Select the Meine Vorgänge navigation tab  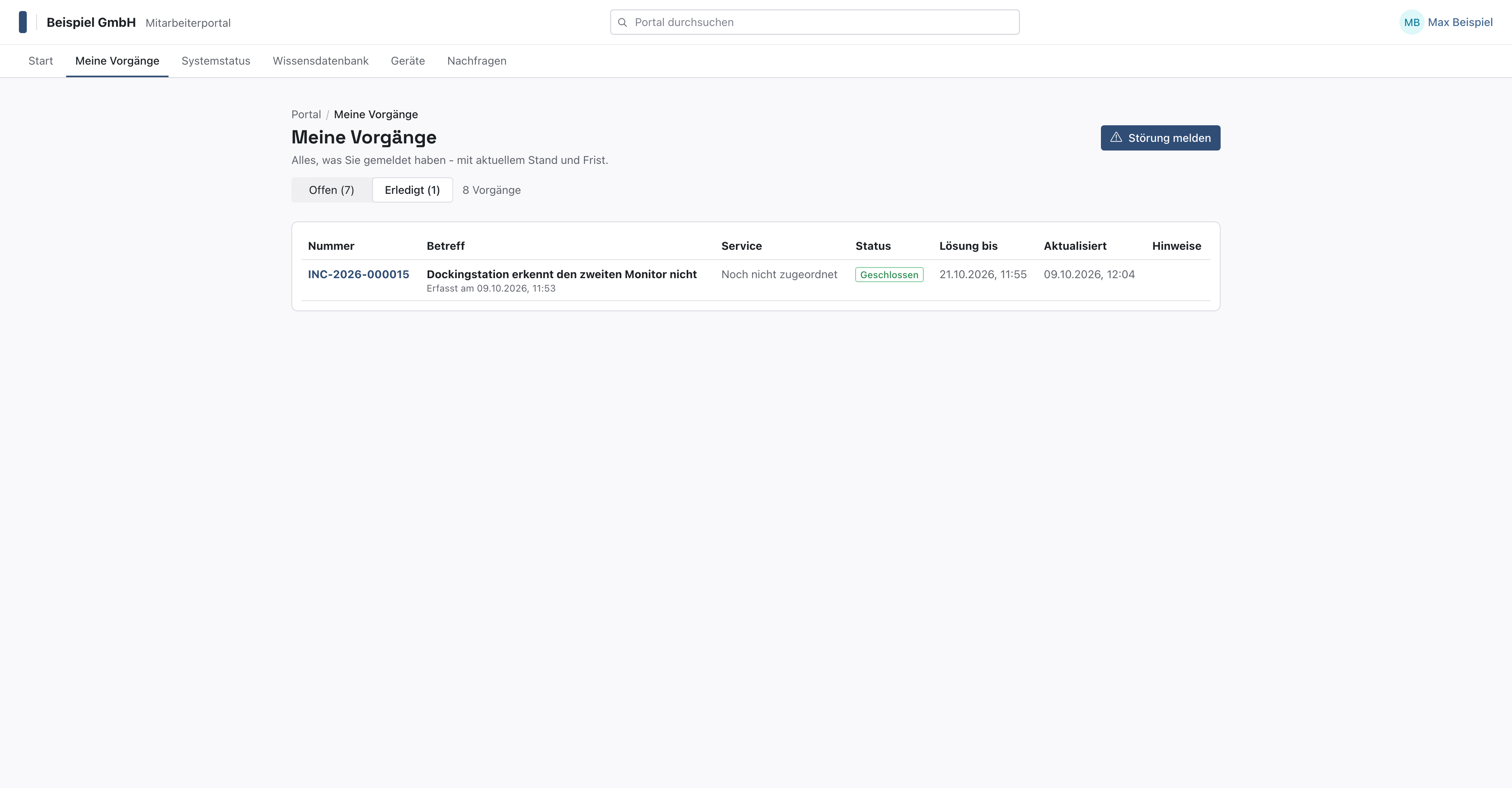[117, 61]
